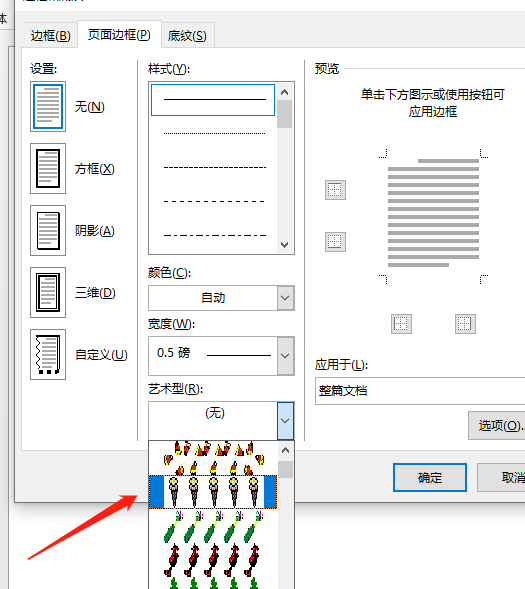Click the 阴影(A) setting label
The width and height of the screenshot is (525, 589).
pyautogui.click(x=95, y=231)
